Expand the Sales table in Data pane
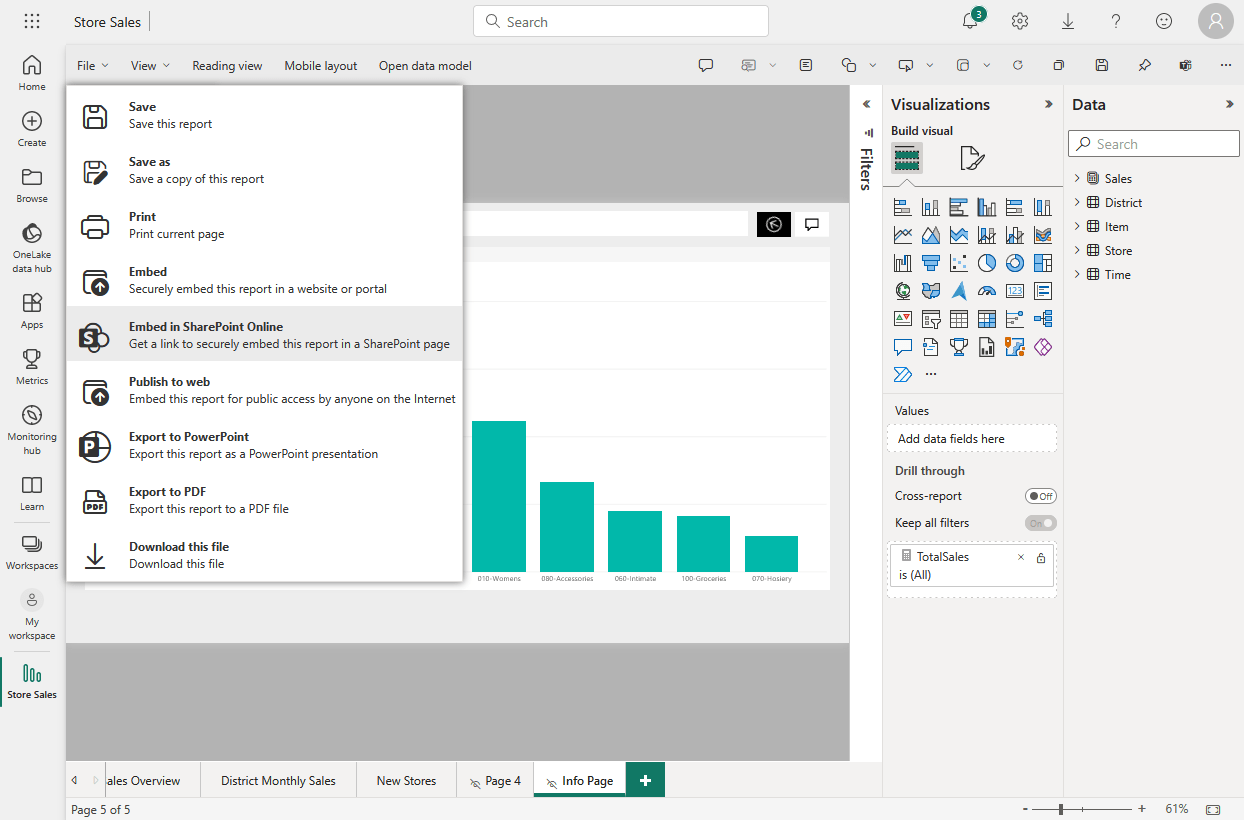The image size is (1244, 820). pyautogui.click(x=1077, y=178)
